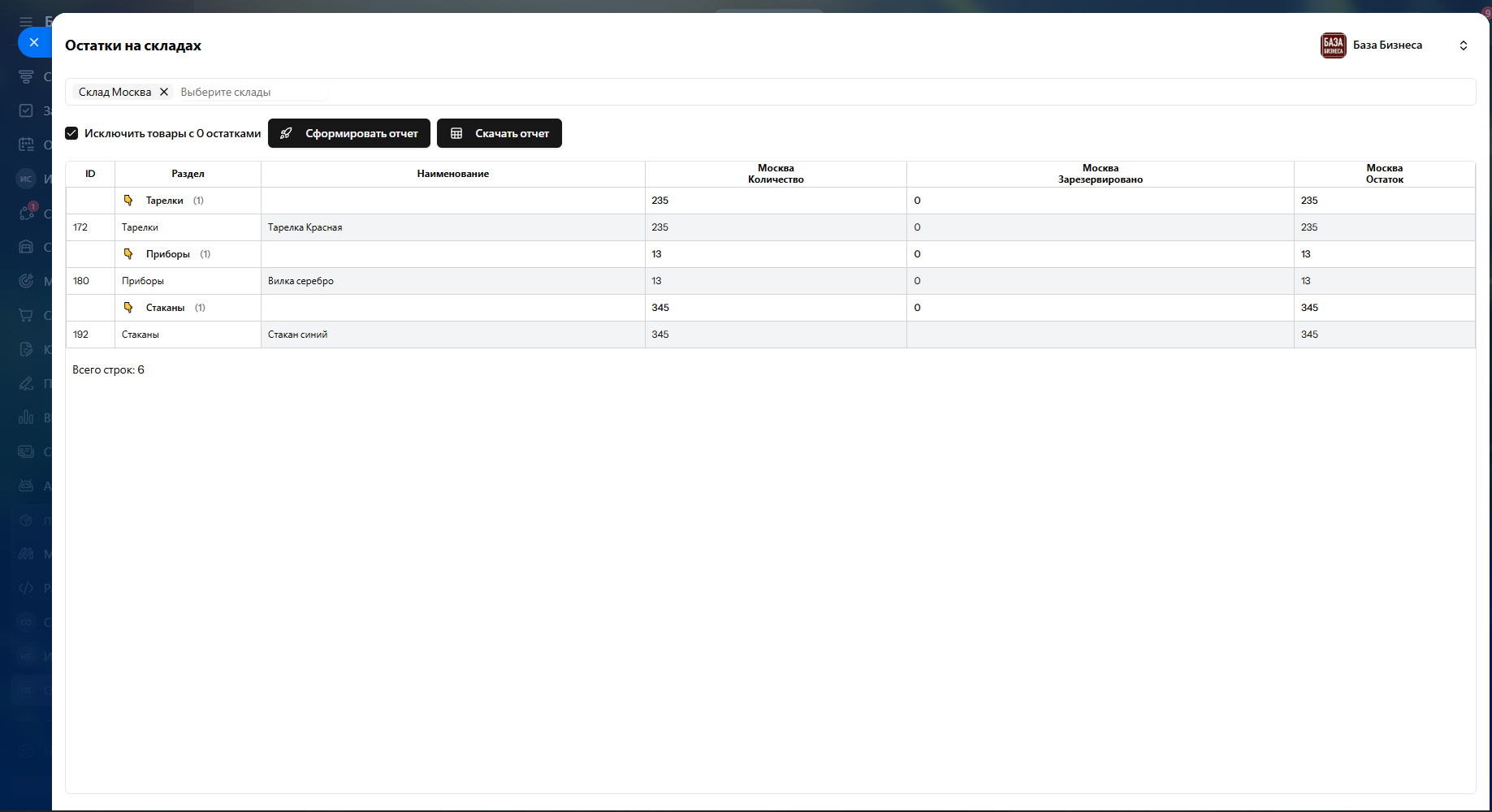The image size is (1492, 812).
Task: Click the База Бизнеса logo icon
Action: tap(1333, 45)
